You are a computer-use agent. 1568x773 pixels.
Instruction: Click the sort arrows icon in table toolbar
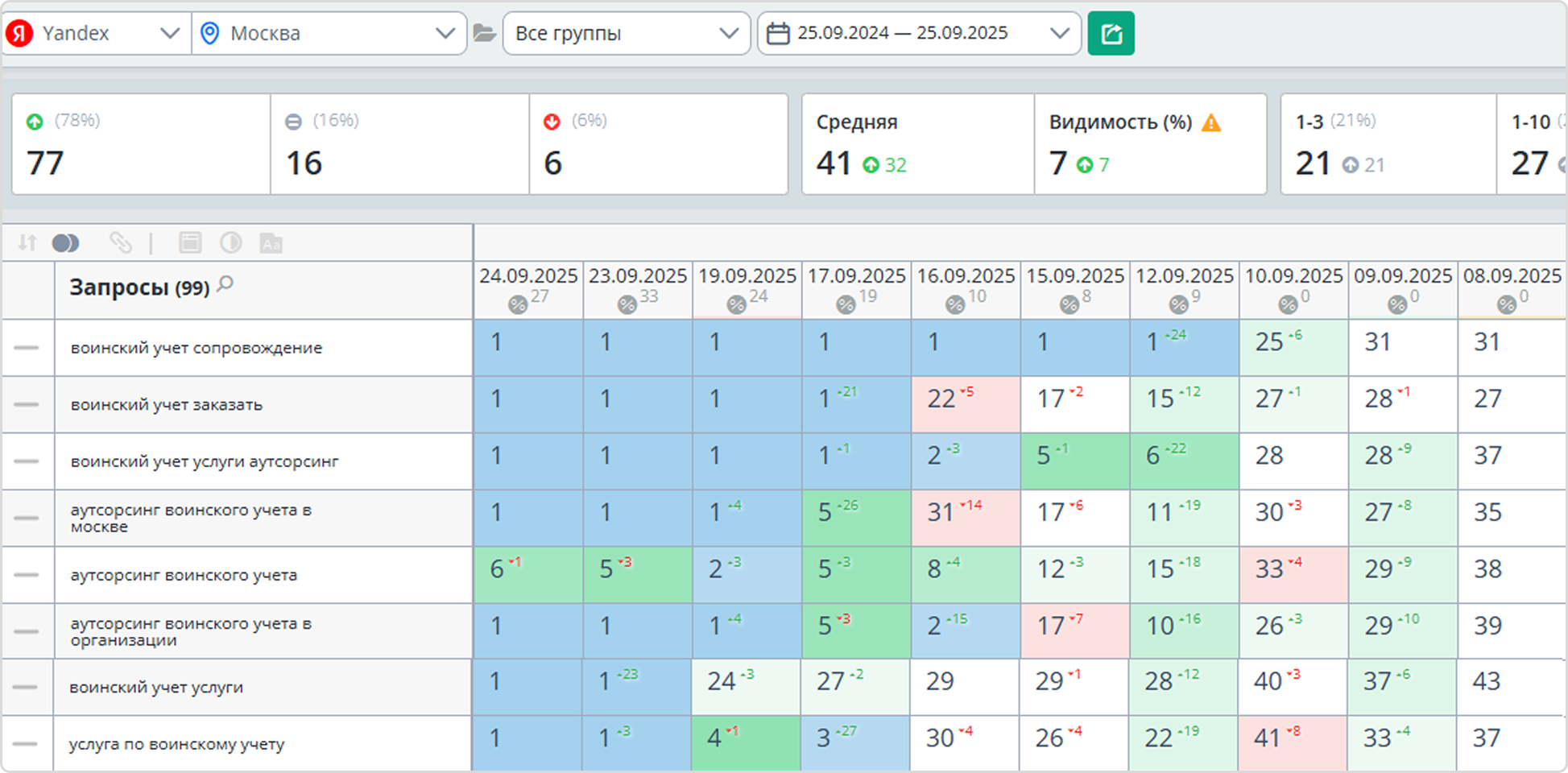pos(27,242)
